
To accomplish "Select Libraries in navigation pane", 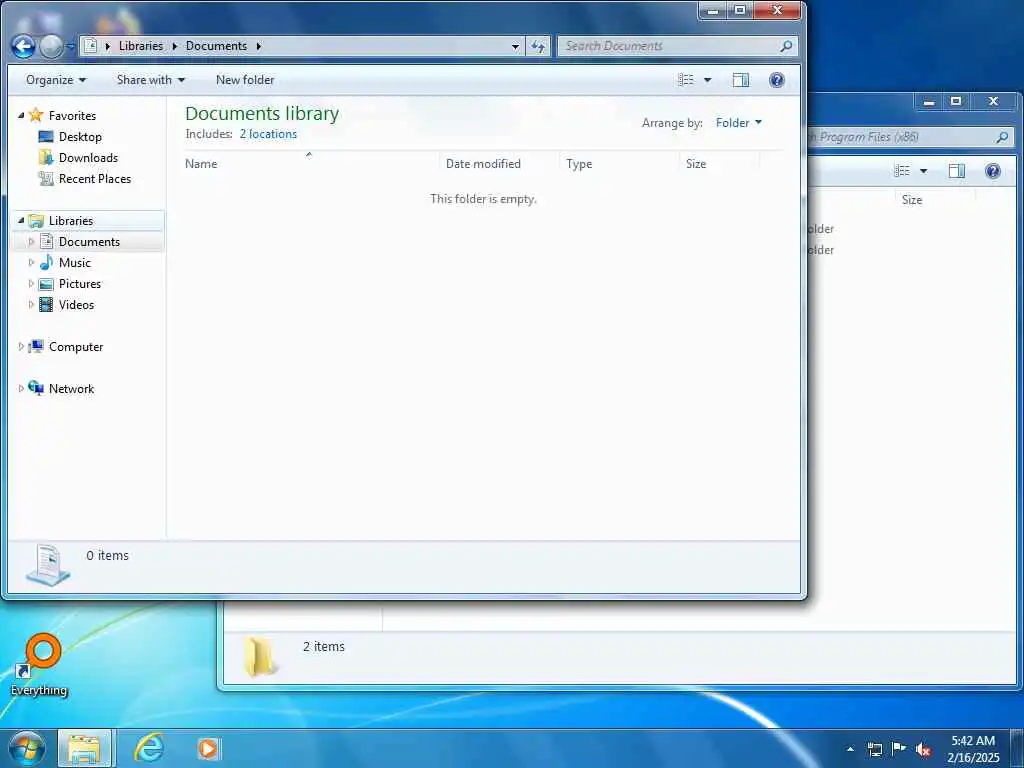I will click(x=71, y=221).
